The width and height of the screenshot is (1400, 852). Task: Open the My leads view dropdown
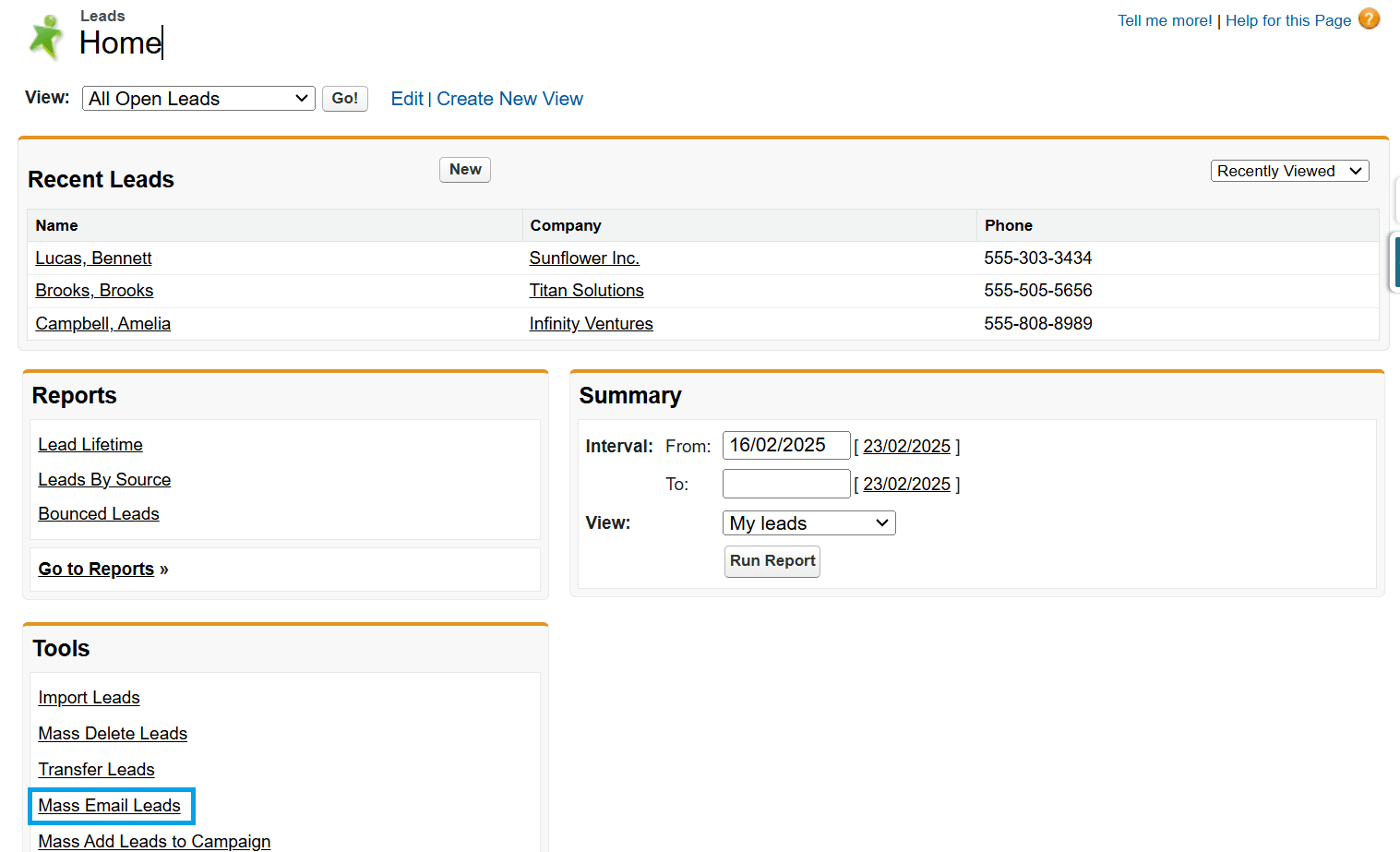click(x=808, y=523)
